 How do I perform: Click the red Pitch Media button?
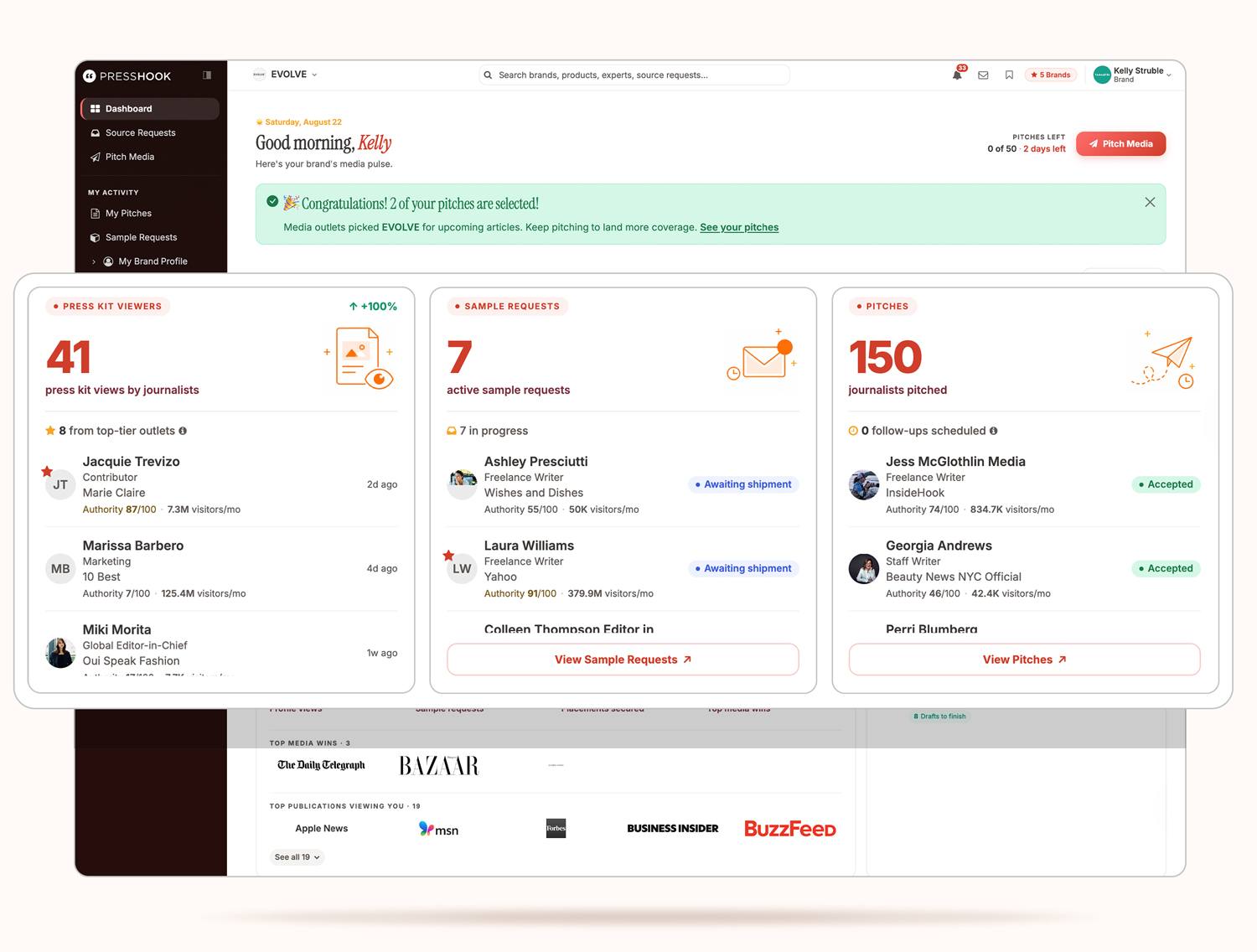pos(1120,144)
